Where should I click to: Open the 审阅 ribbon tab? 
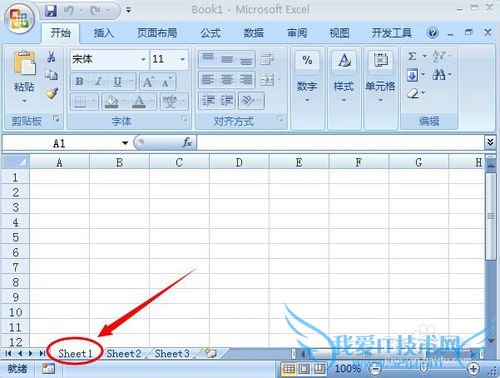[x=297, y=33]
